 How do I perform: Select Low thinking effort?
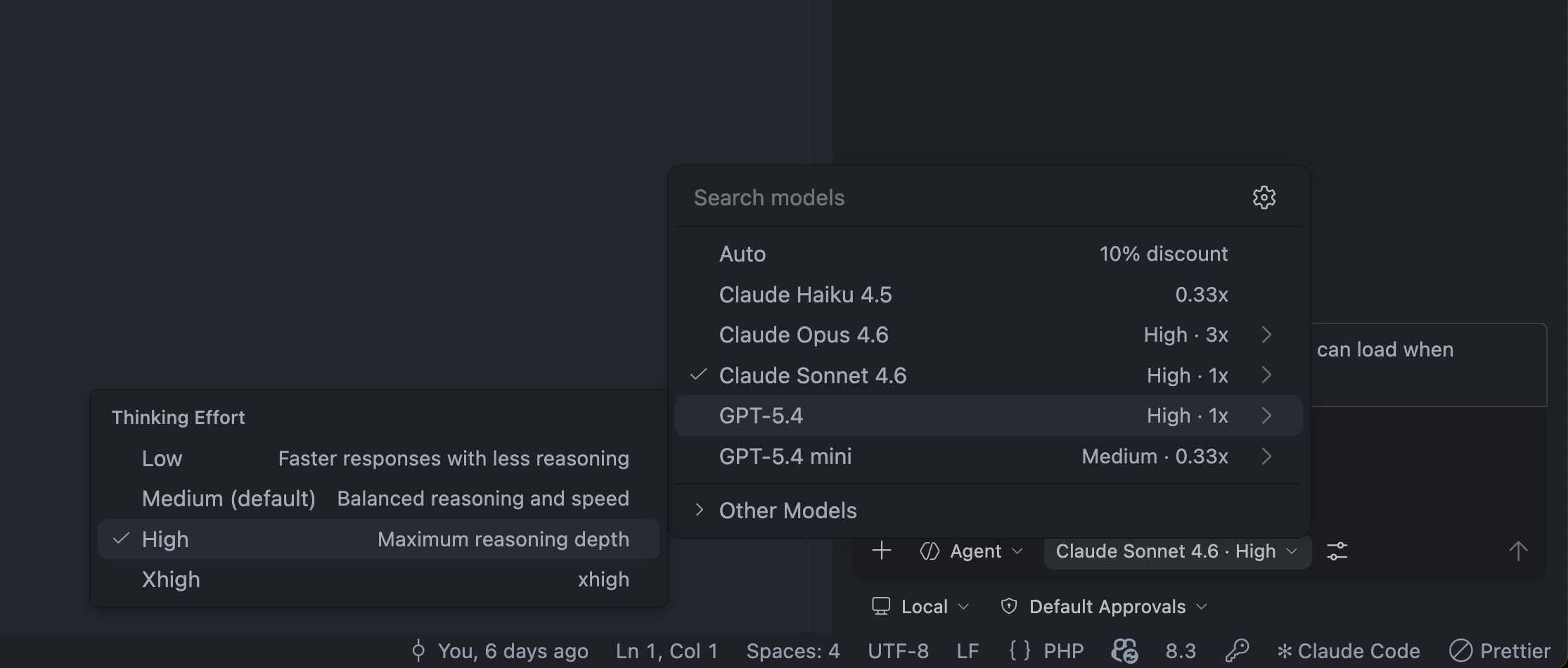click(162, 458)
